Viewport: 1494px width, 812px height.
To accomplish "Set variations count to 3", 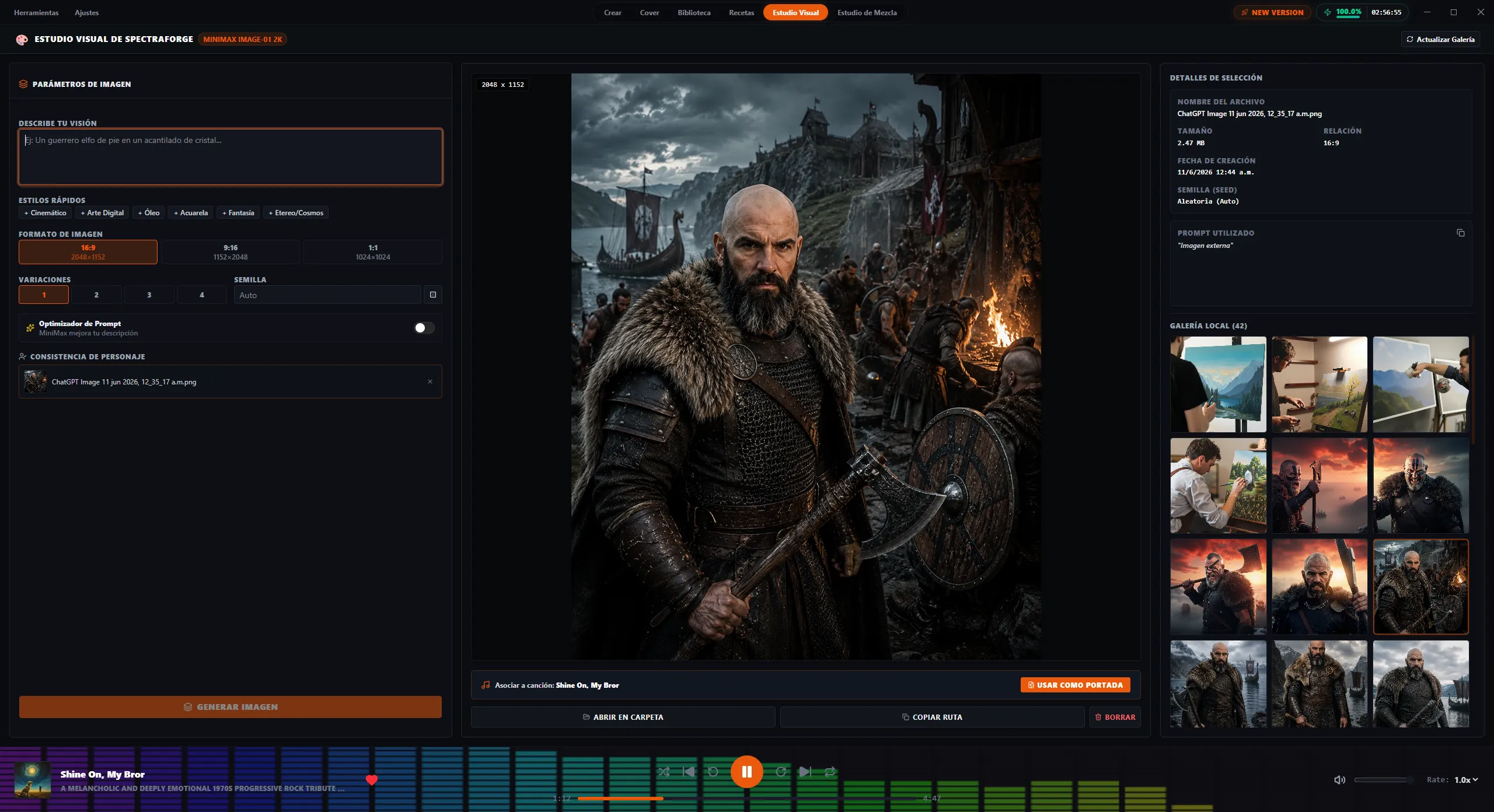I will [x=149, y=295].
